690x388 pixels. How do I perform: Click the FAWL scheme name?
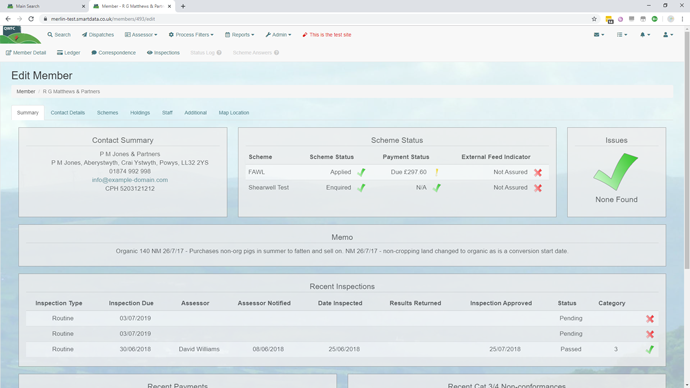pos(257,172)
